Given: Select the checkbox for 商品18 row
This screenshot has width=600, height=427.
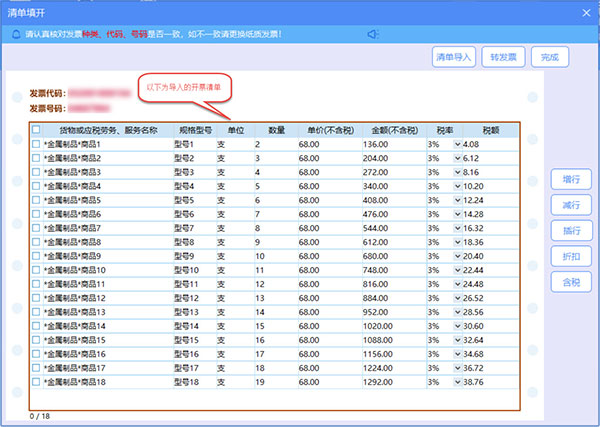Looking at the screenshot, I should (37, 382).
